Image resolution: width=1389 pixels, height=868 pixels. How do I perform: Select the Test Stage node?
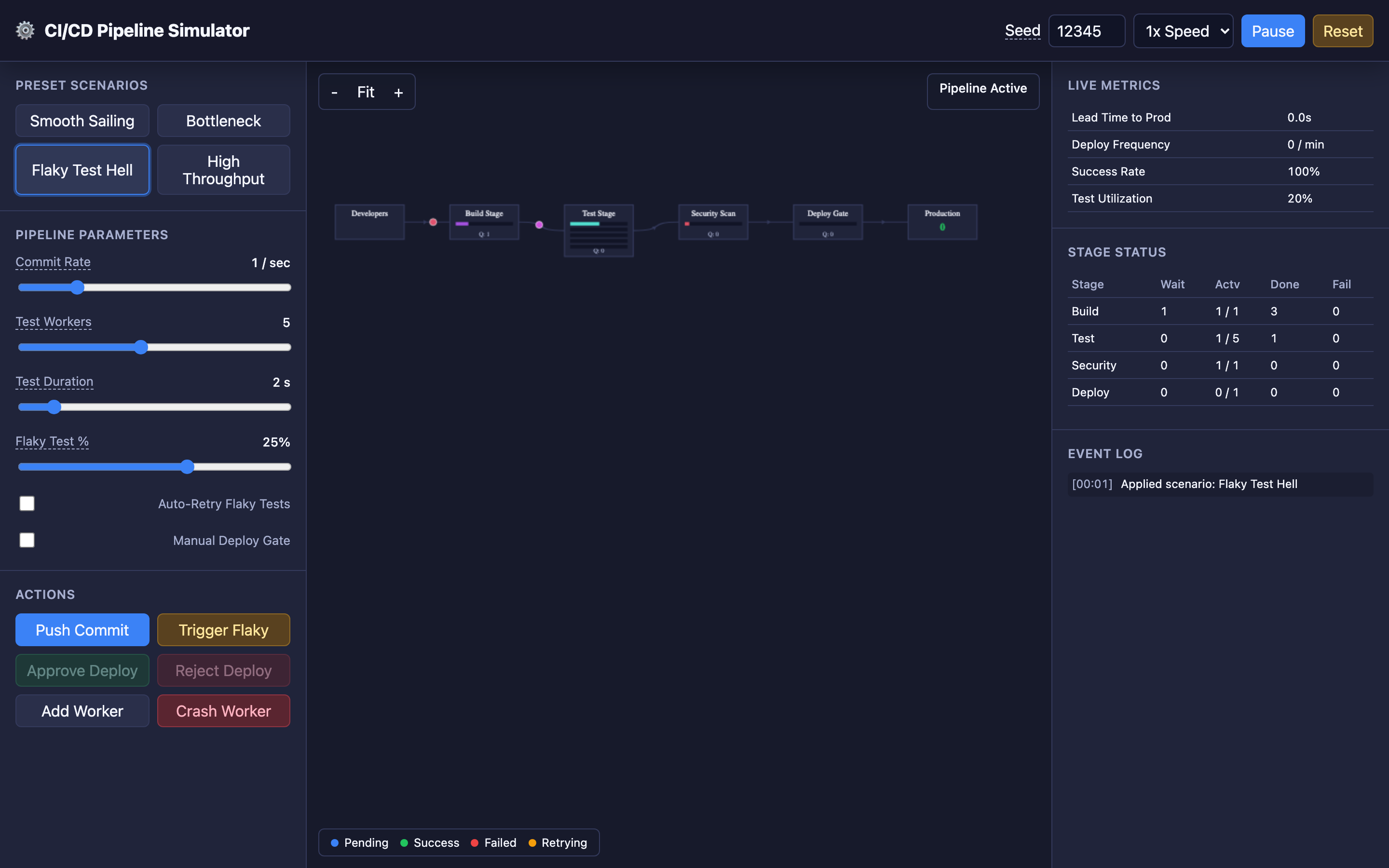pyautogui.click(x=599, y=230)
